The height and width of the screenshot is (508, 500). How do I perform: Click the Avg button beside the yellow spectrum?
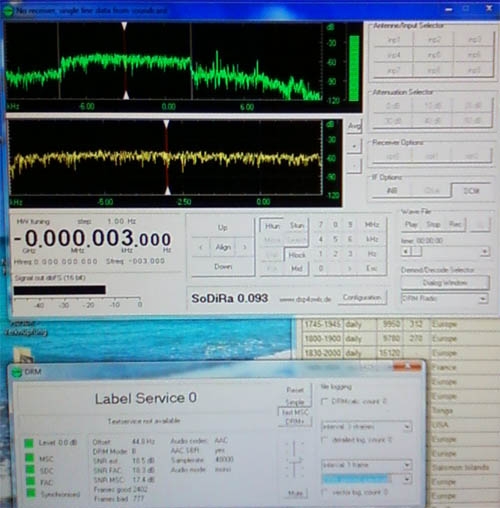(354, 126)
